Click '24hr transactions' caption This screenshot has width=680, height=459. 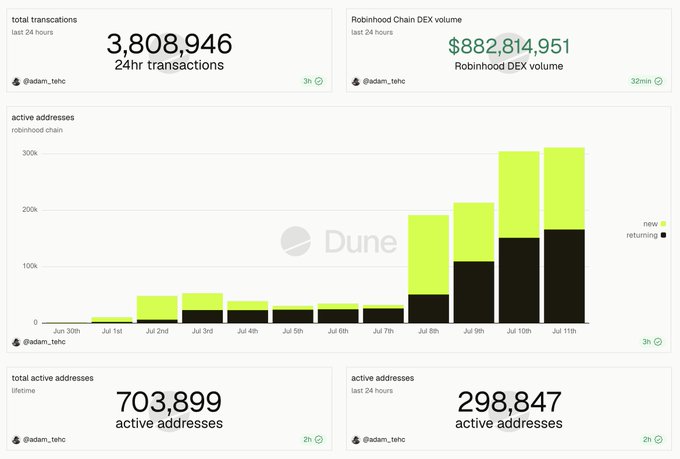pyautogui.click(x=169, y=65)
